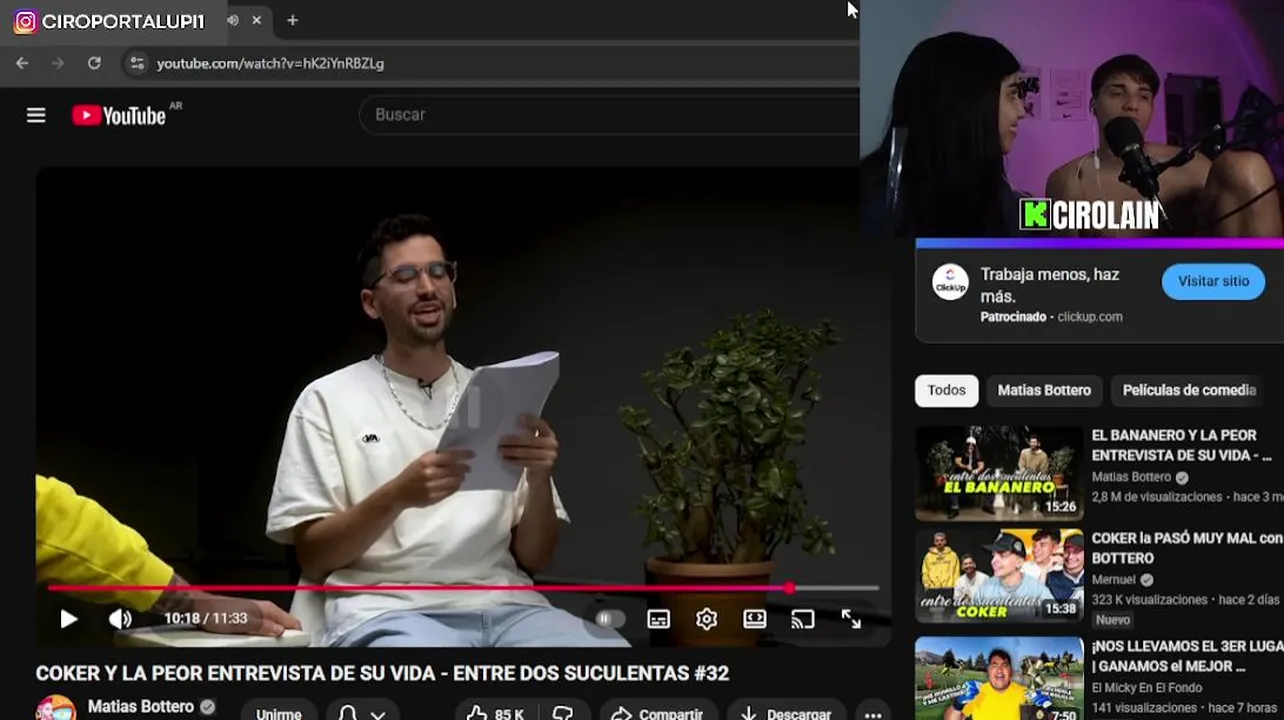Toggle subtitles in the video player
The width and height of the screenshot is (1284, 720).
658,619
